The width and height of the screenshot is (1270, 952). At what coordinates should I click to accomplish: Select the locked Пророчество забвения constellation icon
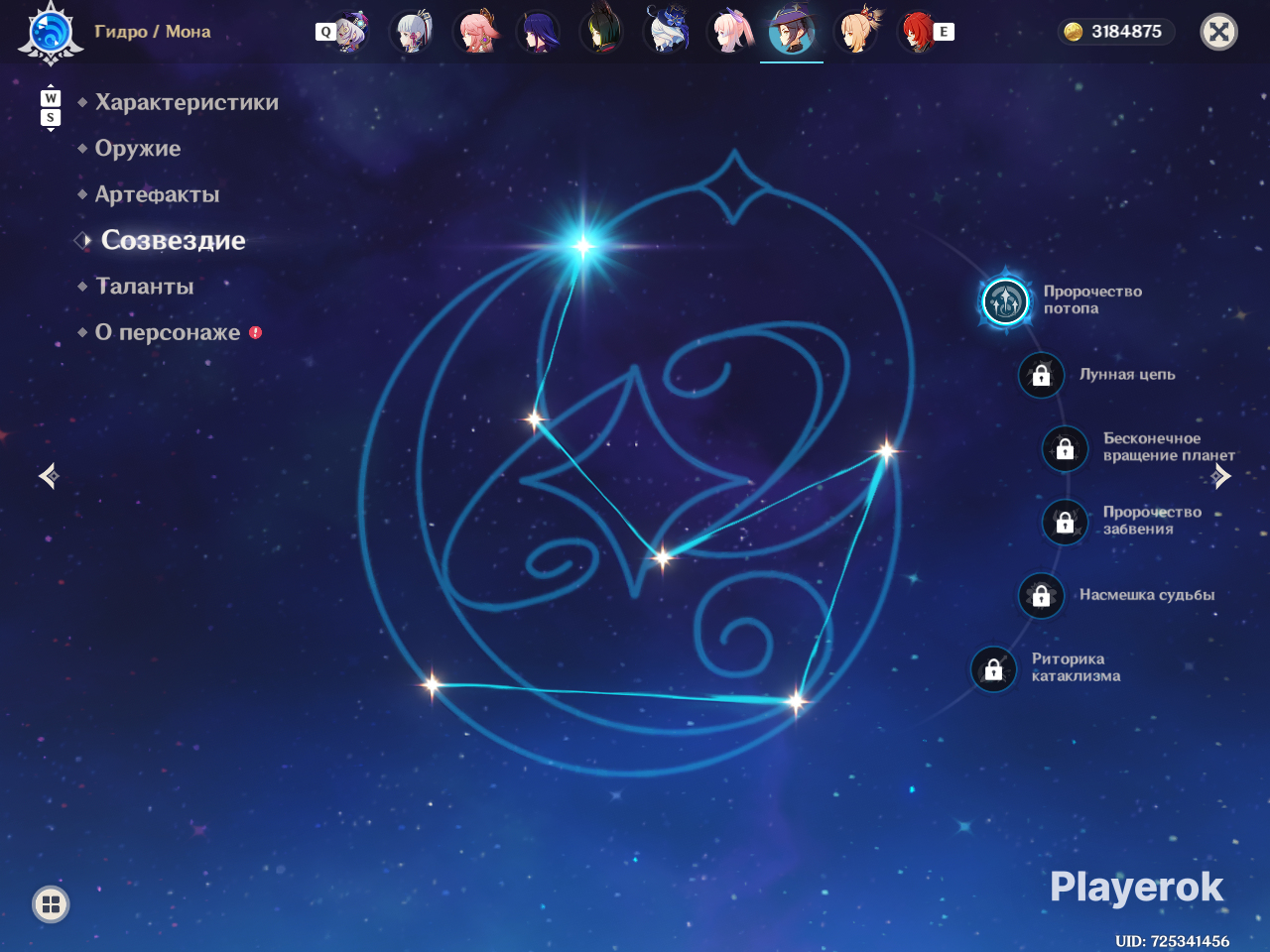[x=1065, y=522]
